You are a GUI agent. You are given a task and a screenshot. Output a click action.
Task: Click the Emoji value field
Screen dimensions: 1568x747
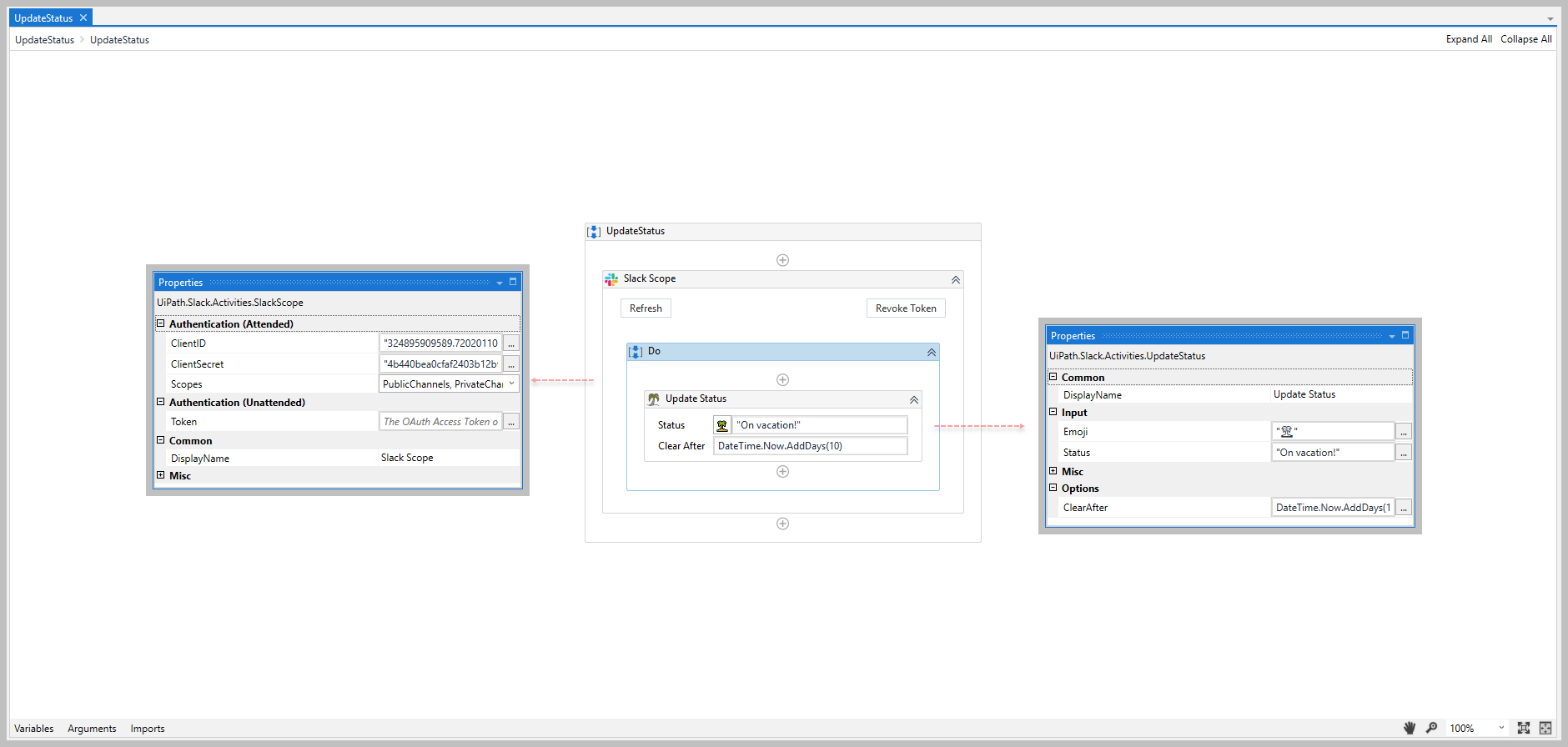tap(1333, 432)
